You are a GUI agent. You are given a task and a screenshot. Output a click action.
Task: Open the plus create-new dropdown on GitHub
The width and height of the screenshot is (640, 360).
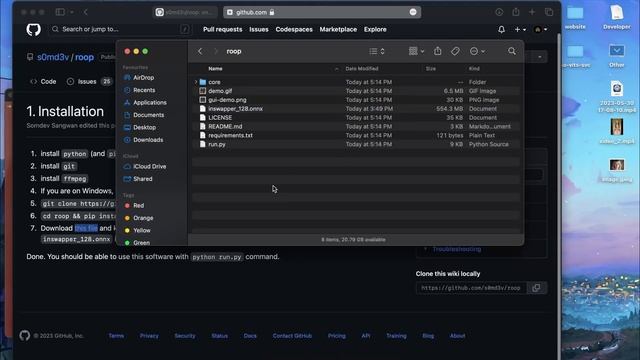coord(520,29)
